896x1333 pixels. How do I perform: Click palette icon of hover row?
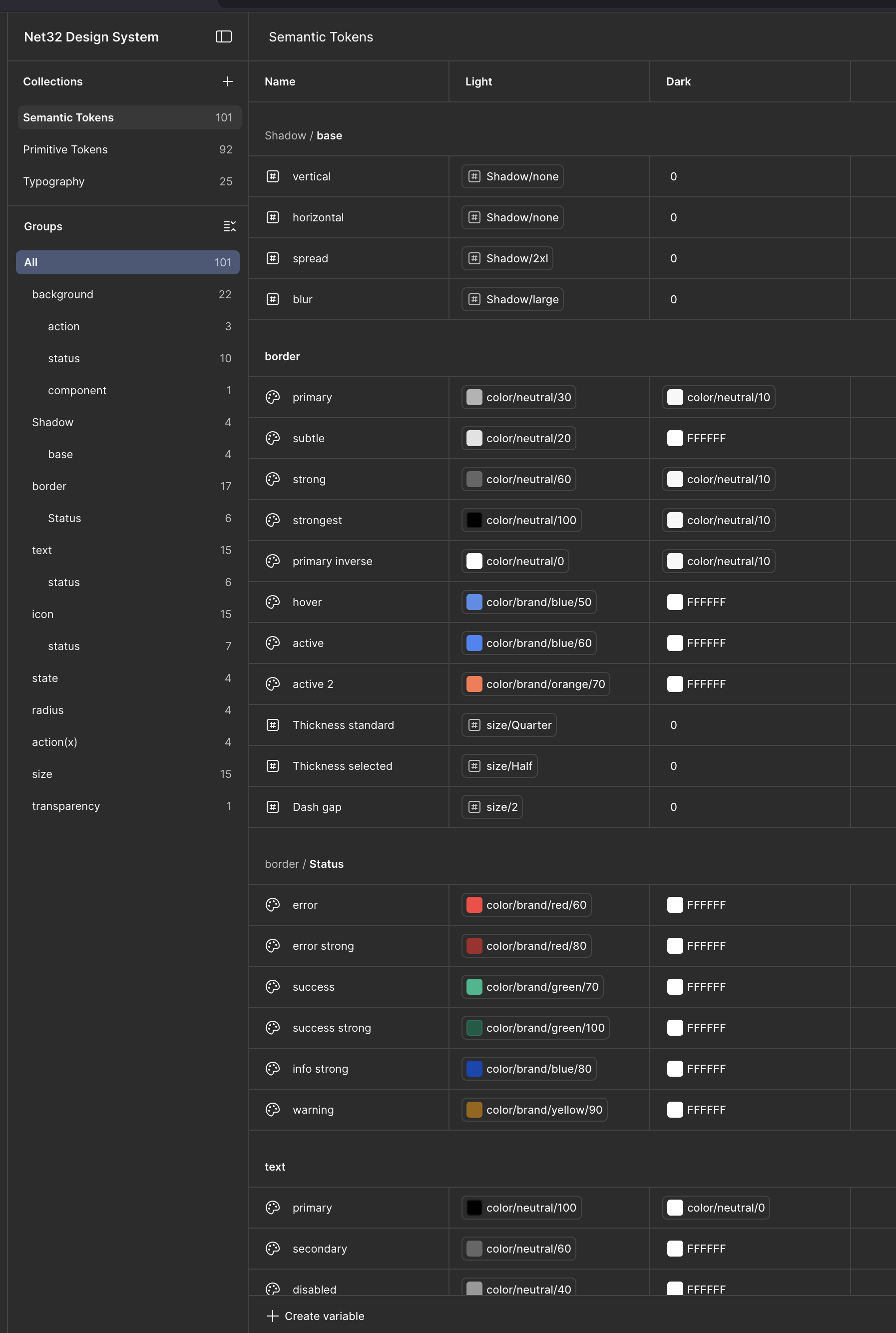point(273,602)
